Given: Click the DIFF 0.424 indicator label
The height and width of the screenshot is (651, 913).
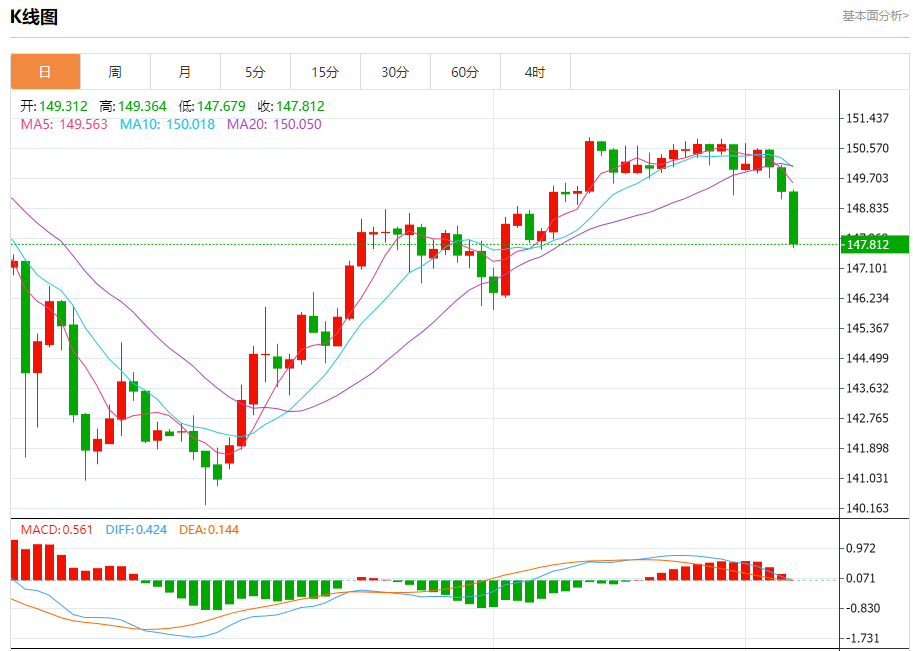Looking at the screenshot, I should click(x=136, y=529).
